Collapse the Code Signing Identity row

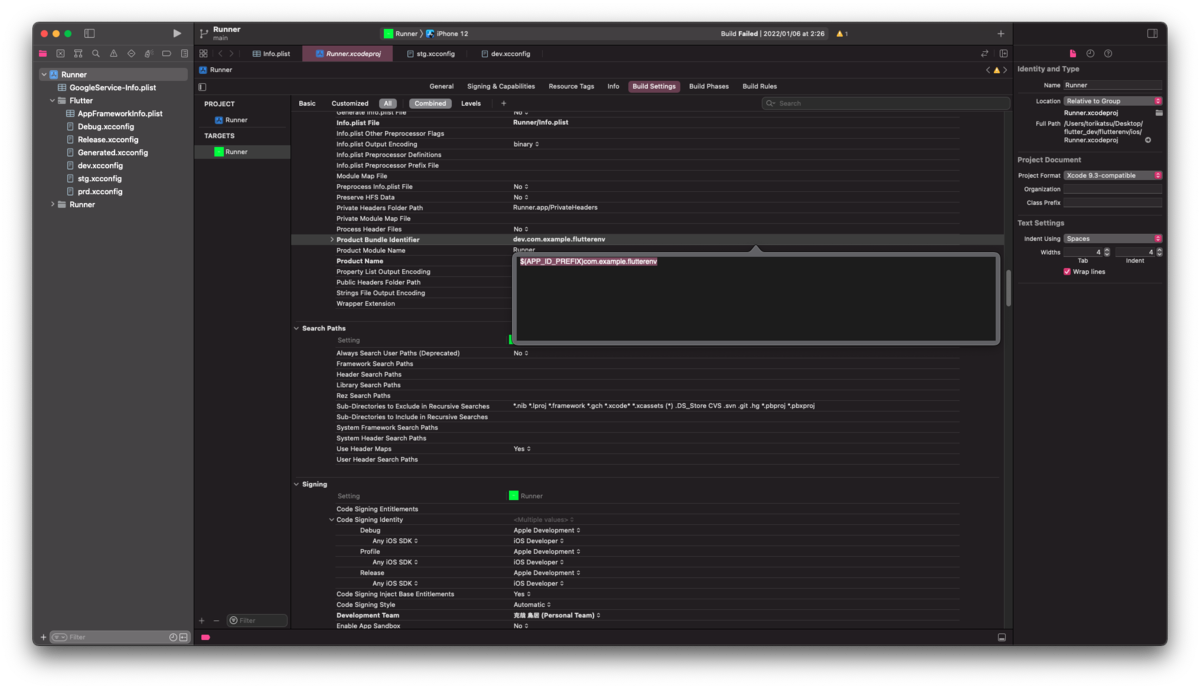point(332,520)
